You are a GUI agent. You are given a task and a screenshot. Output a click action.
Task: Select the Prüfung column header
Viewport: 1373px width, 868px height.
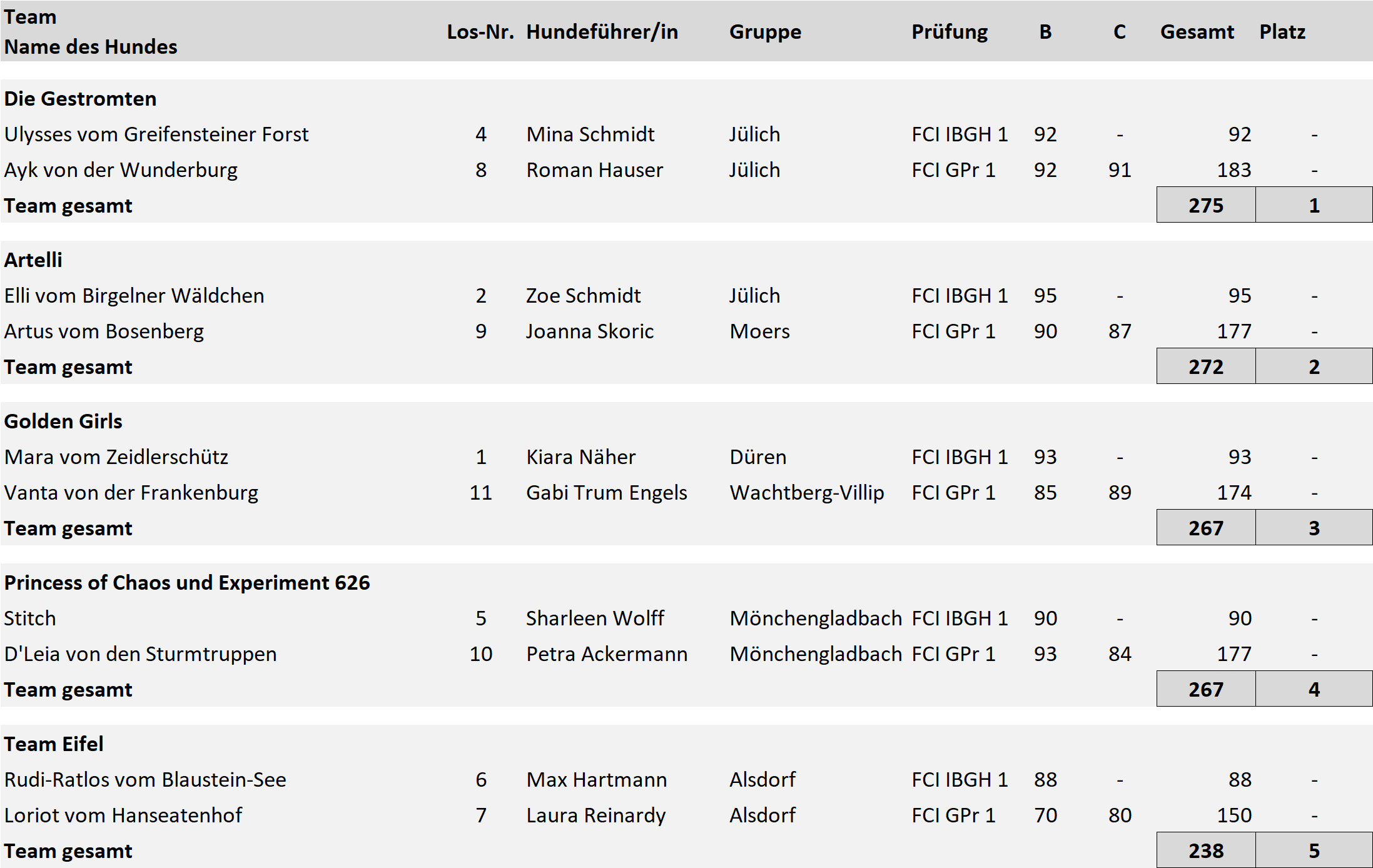[x=950, y=32]
